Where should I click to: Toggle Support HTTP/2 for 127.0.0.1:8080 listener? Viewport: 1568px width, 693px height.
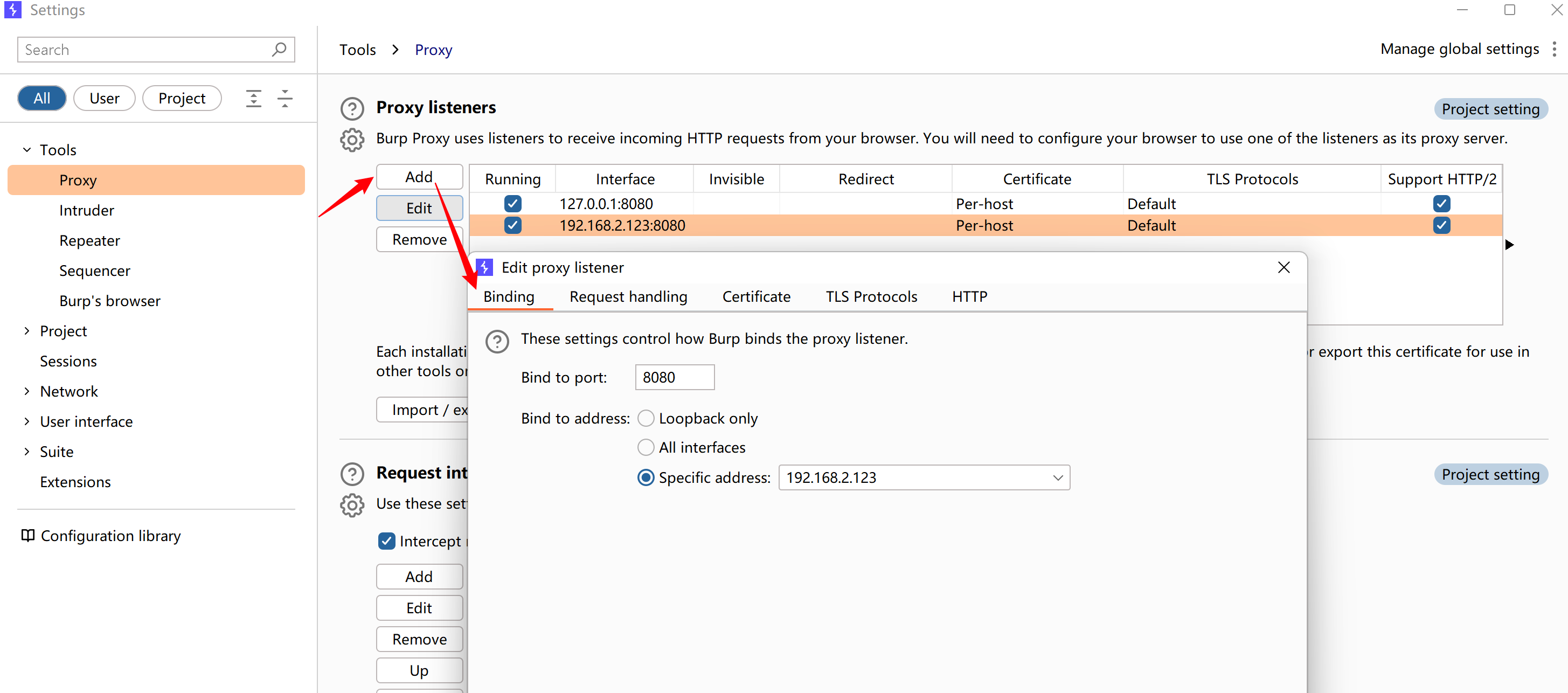pos(1441,203)
